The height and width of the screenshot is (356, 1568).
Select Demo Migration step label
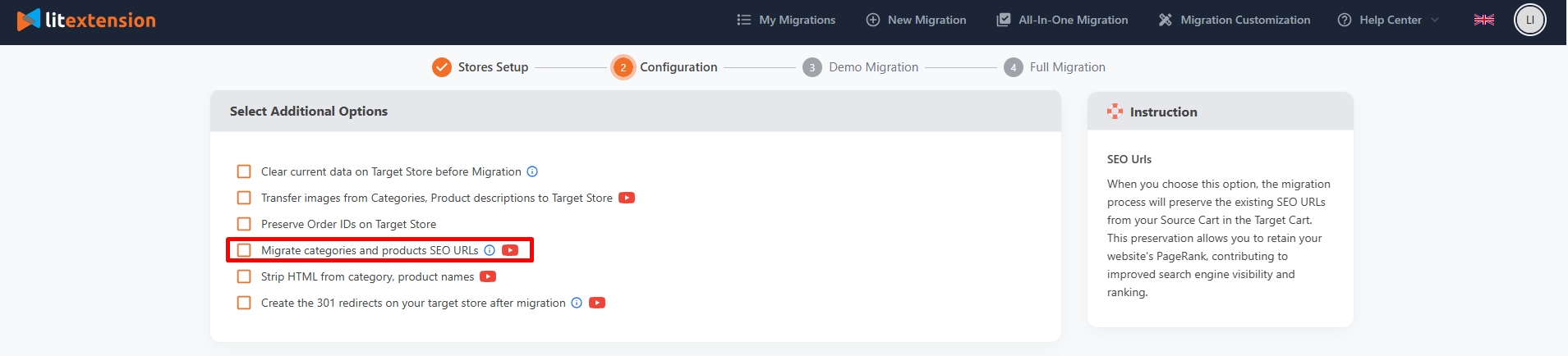873,67
